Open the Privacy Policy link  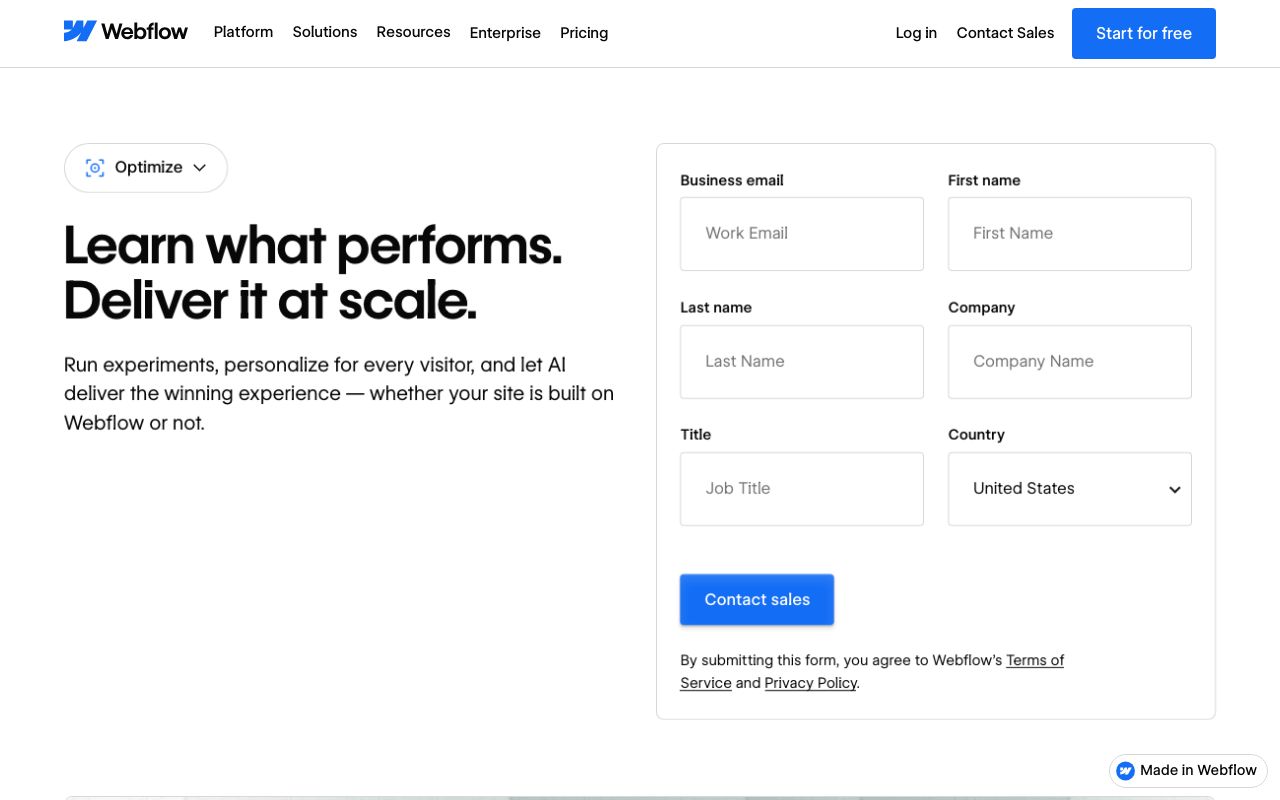[811, 683]
